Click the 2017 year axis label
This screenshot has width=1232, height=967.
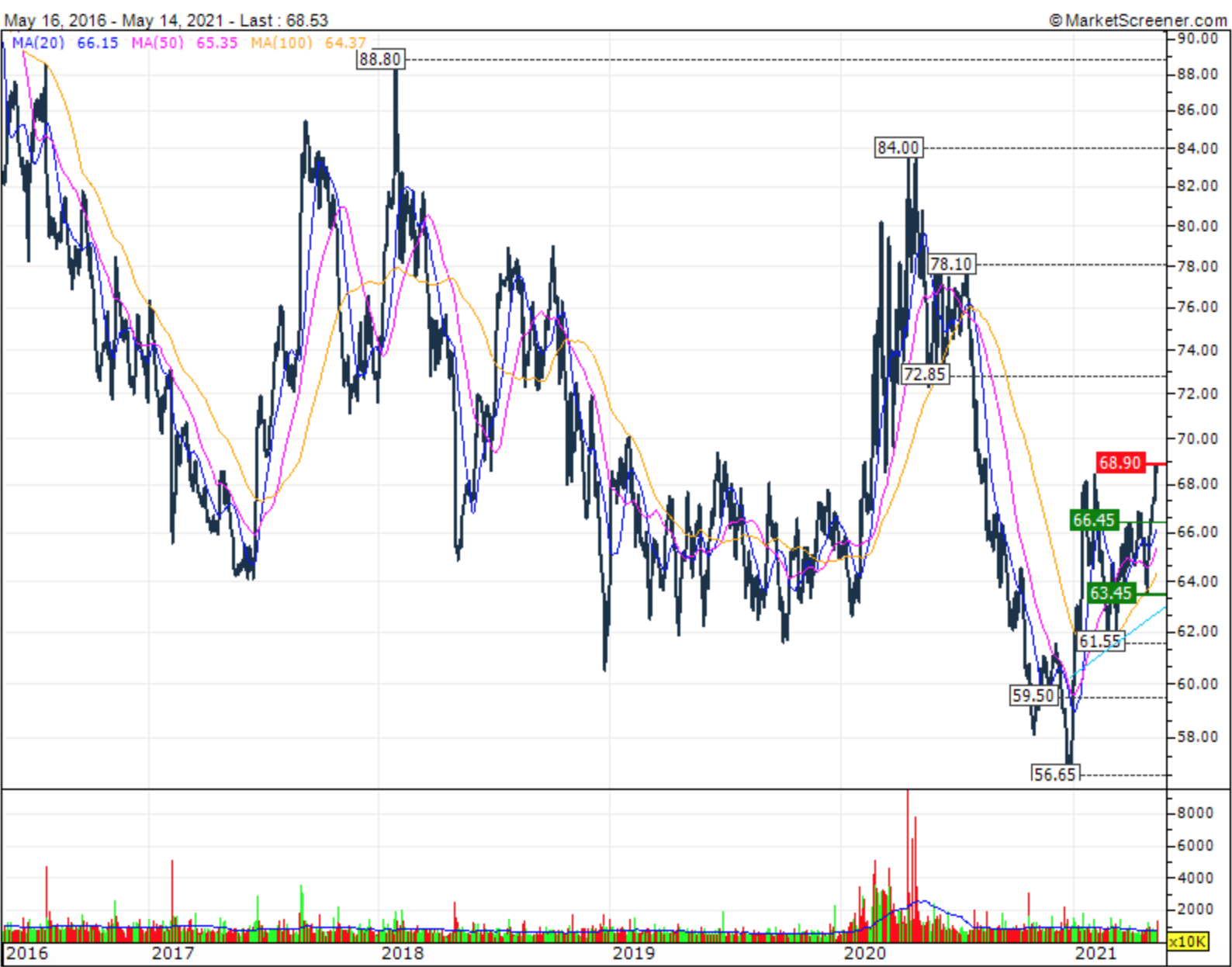(x=173, y=953)
